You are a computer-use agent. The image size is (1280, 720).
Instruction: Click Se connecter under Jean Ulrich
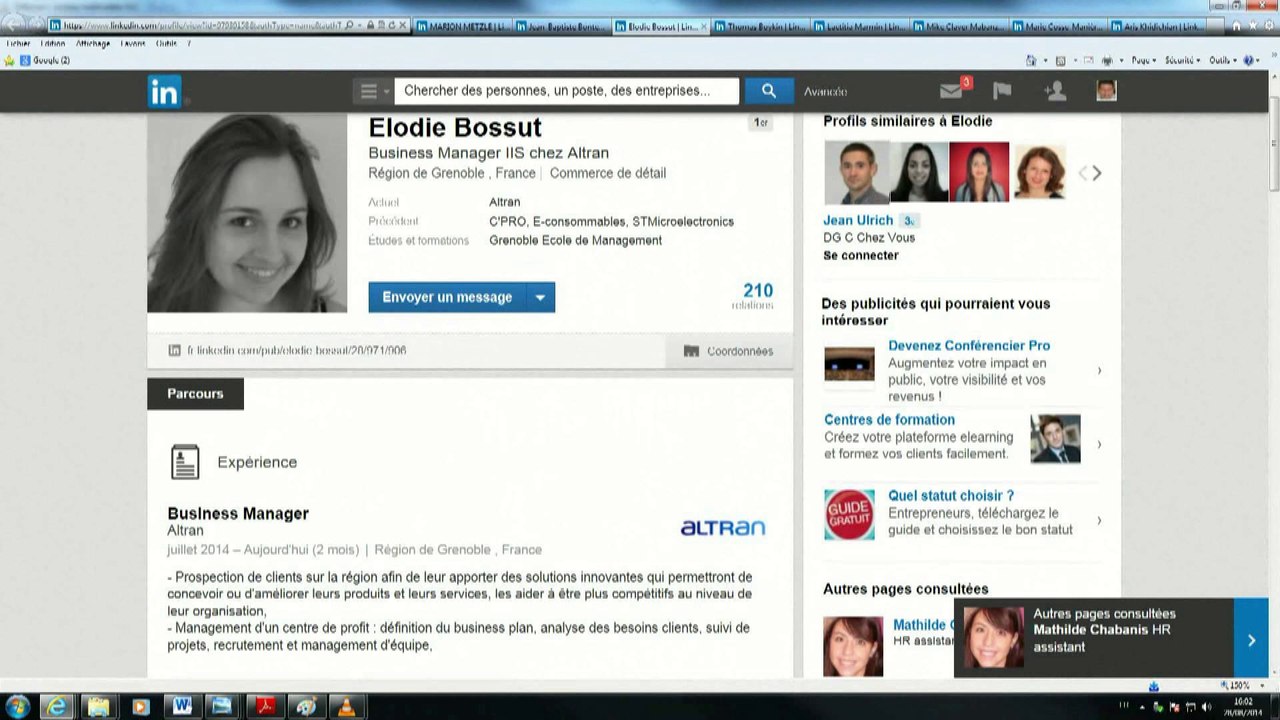[861, 255]
